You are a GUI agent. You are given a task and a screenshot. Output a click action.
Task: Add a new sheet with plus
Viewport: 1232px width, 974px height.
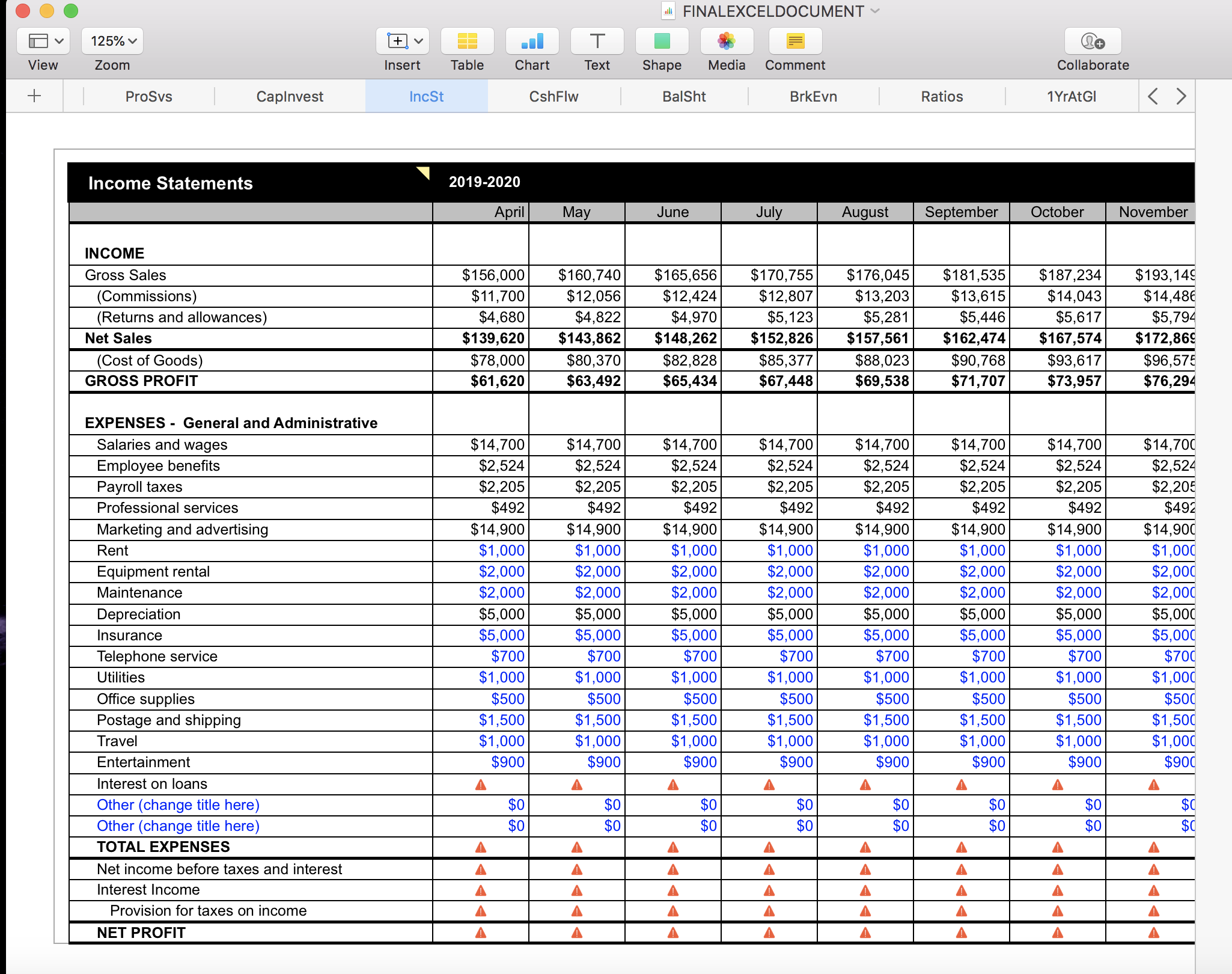pyautogui.click(x=34, y=96)
